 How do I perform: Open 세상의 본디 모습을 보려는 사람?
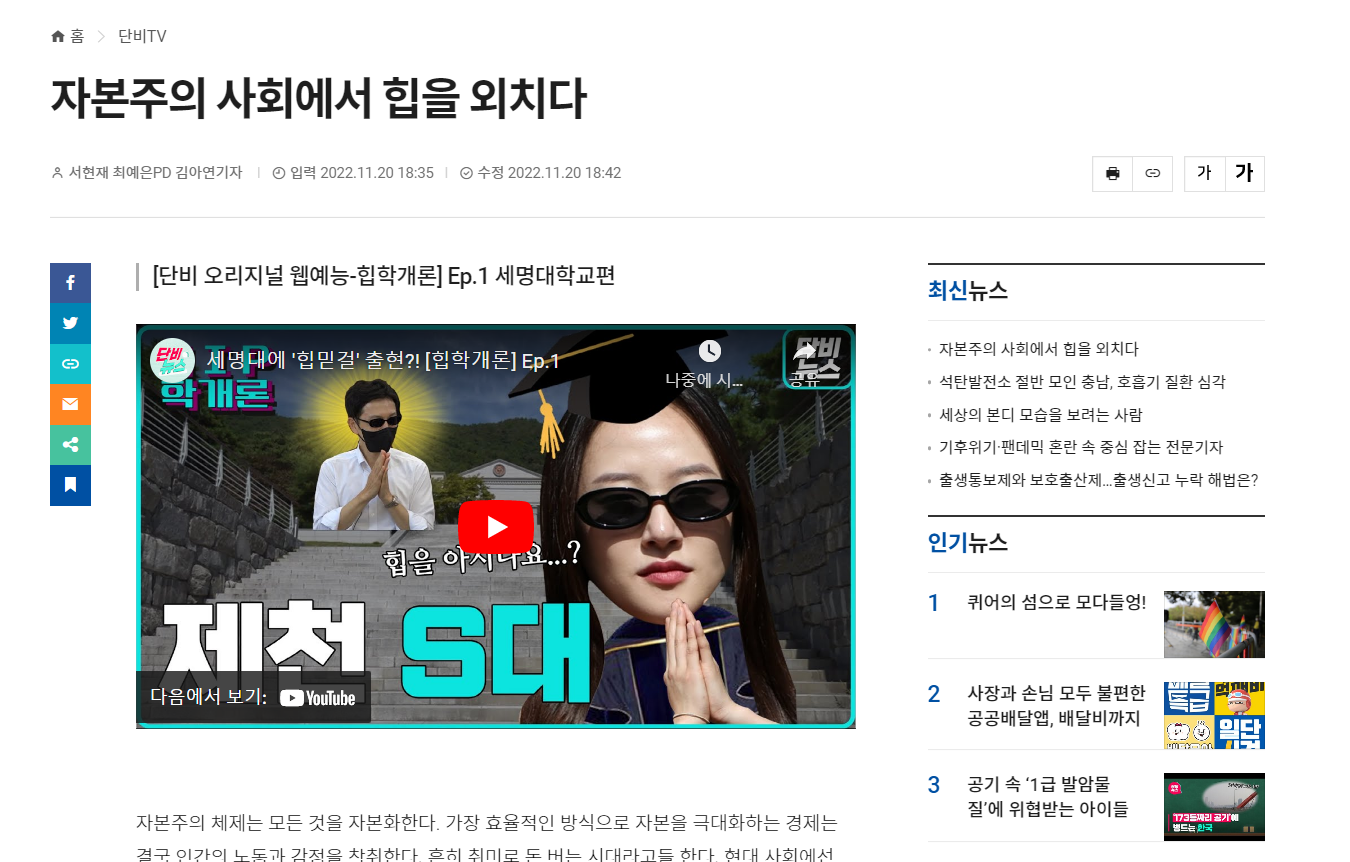(x=1040, y=415)
